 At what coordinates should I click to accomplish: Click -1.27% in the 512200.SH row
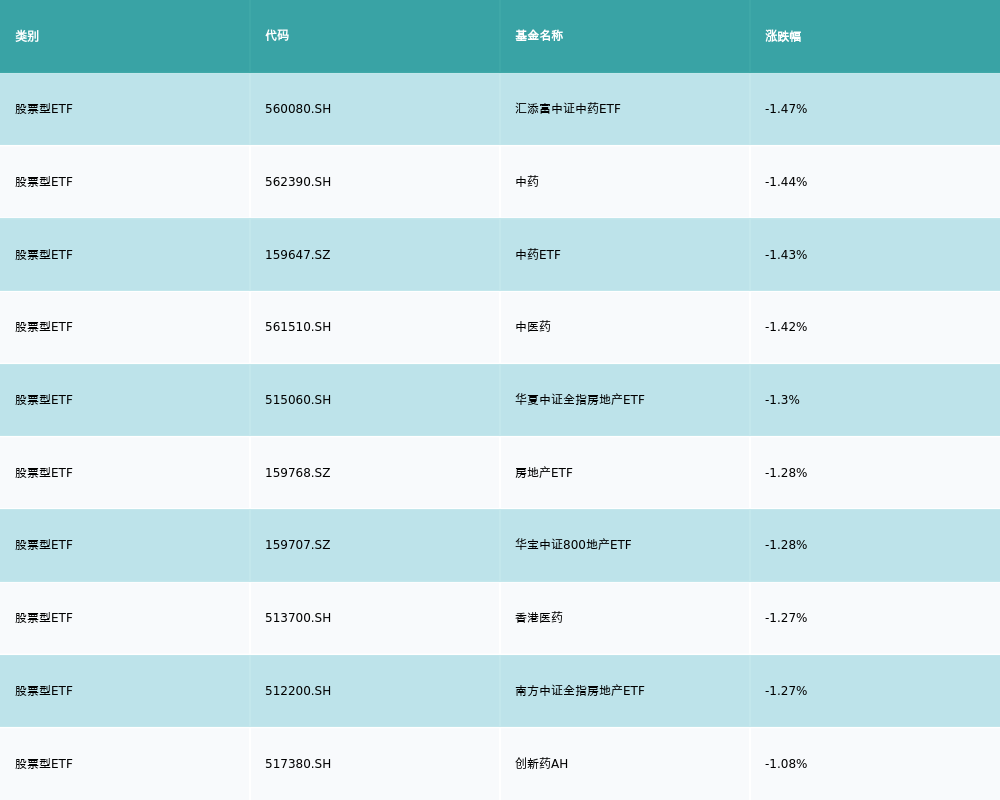786,691
